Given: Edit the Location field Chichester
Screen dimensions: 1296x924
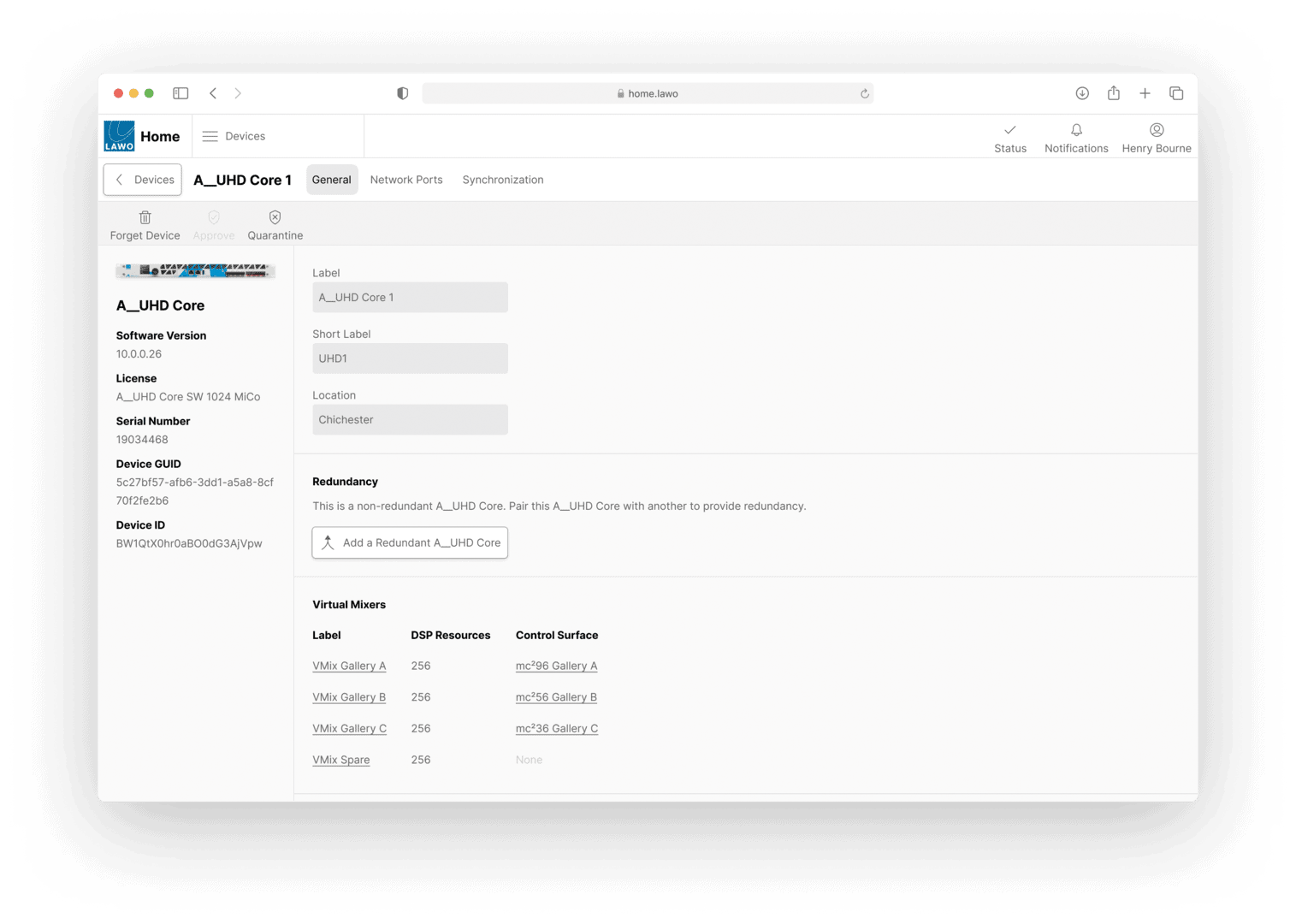Looking at the screenshot, I should click(410, 420).
